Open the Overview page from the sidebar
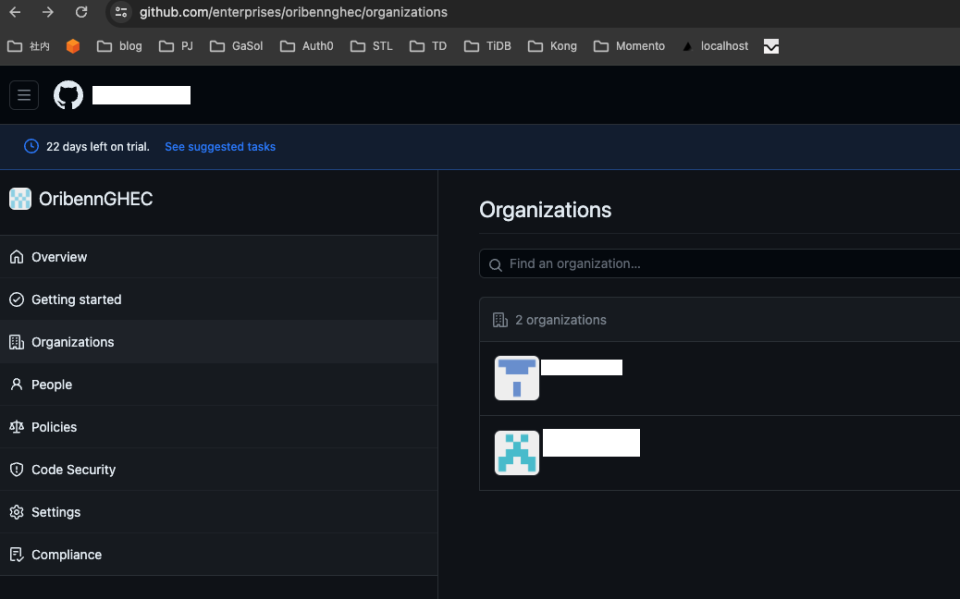The width and height of the screenshot is (960, 599). tap(57, 257)
